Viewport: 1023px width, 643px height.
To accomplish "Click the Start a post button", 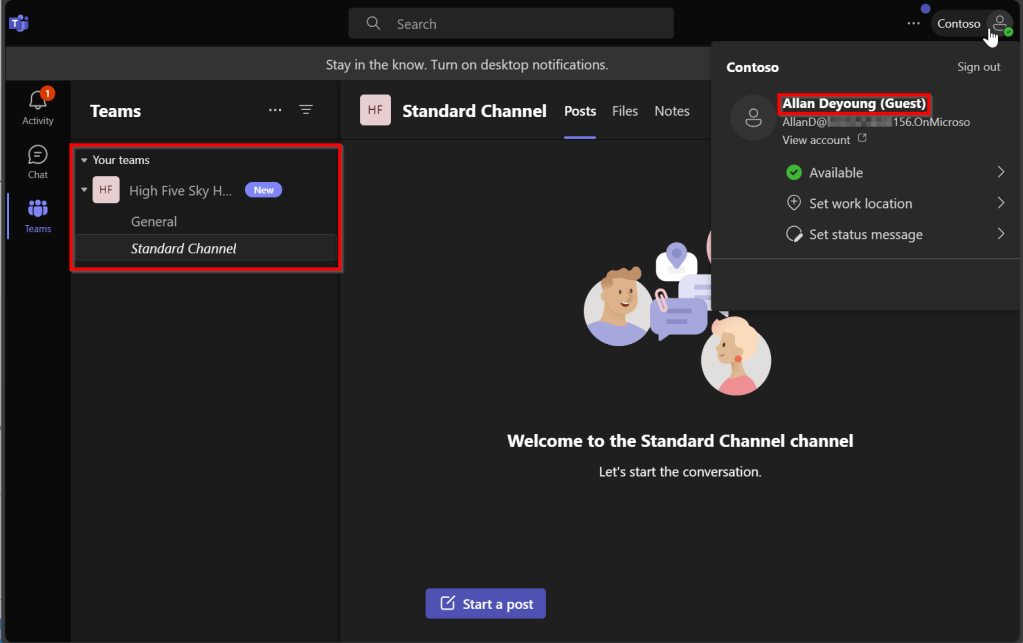I will (x=485, y=604).
